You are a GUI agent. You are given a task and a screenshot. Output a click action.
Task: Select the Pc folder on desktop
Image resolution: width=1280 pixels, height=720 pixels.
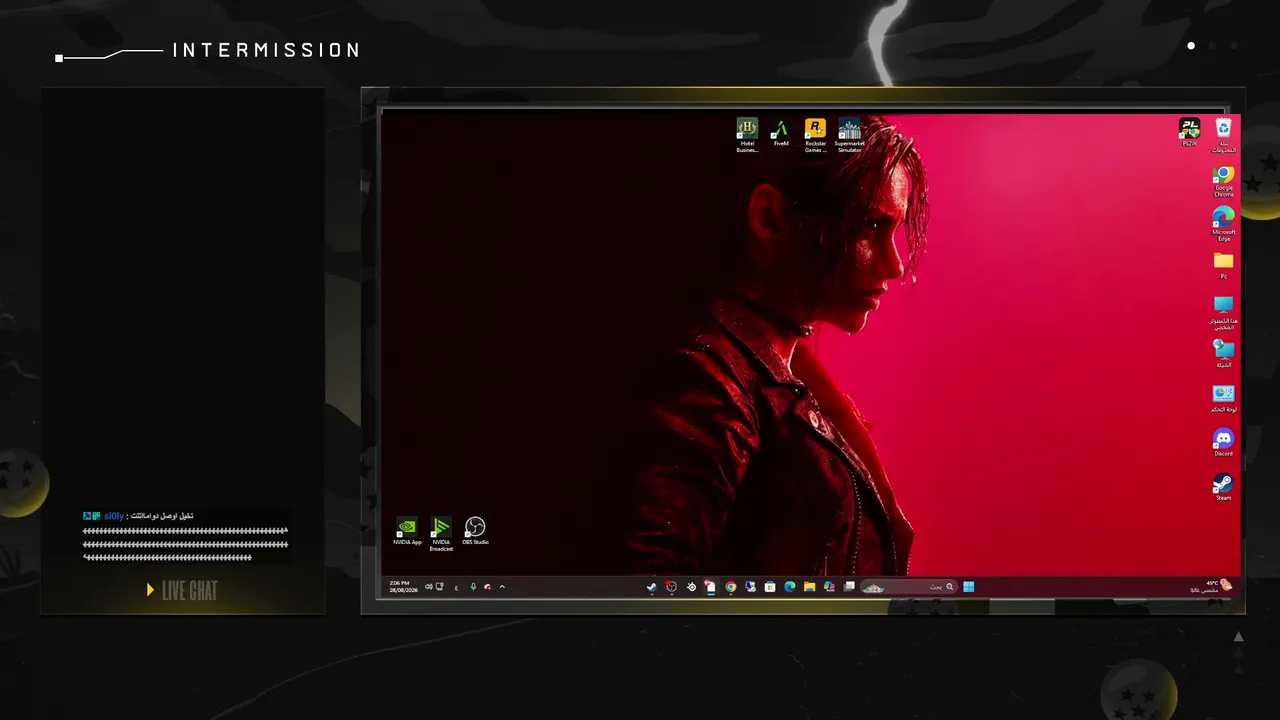[1223, 265]
